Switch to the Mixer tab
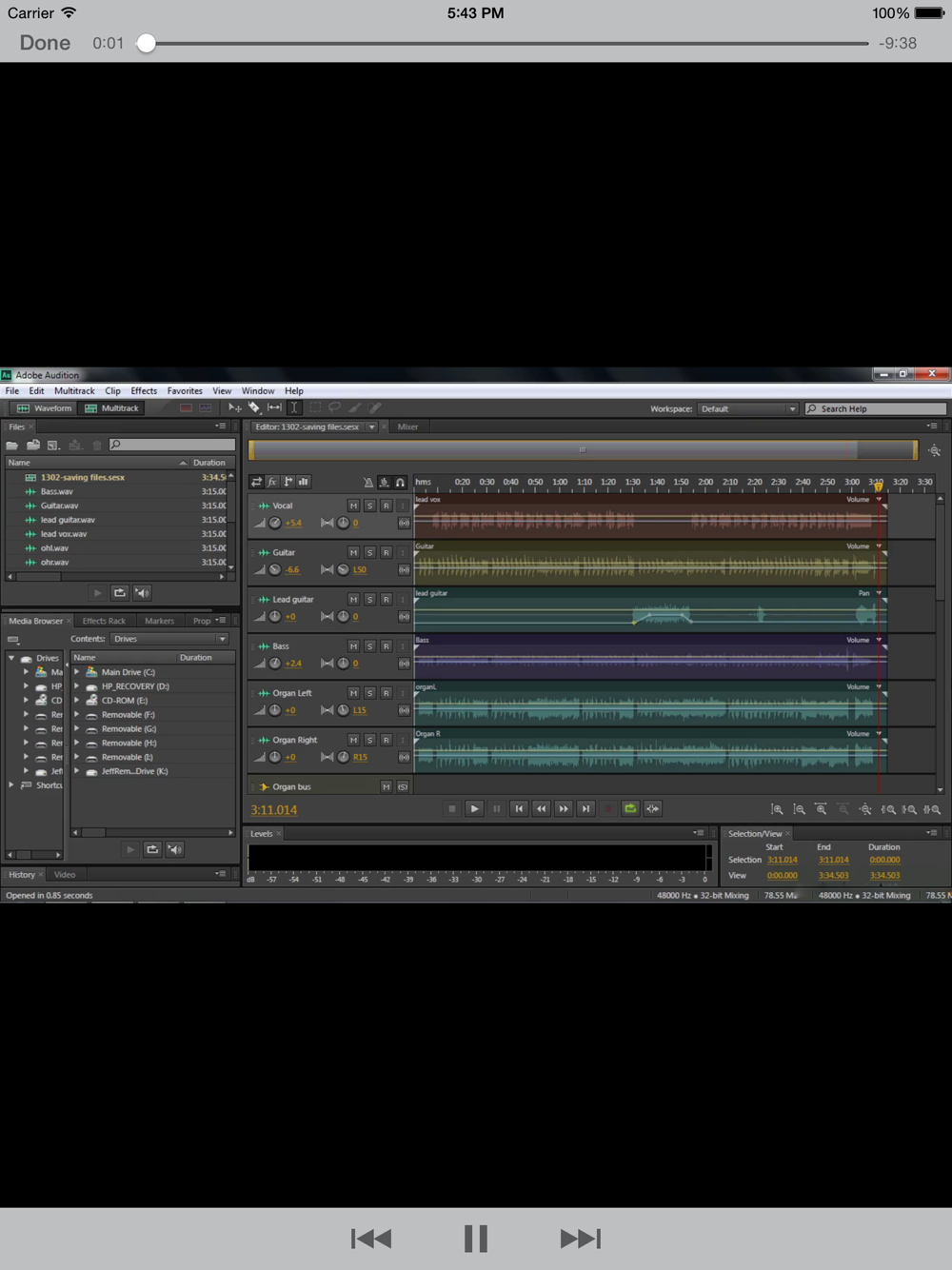The height and width of the screenshot is (1270, 952). pyautogui.click(x=407, y=427)
